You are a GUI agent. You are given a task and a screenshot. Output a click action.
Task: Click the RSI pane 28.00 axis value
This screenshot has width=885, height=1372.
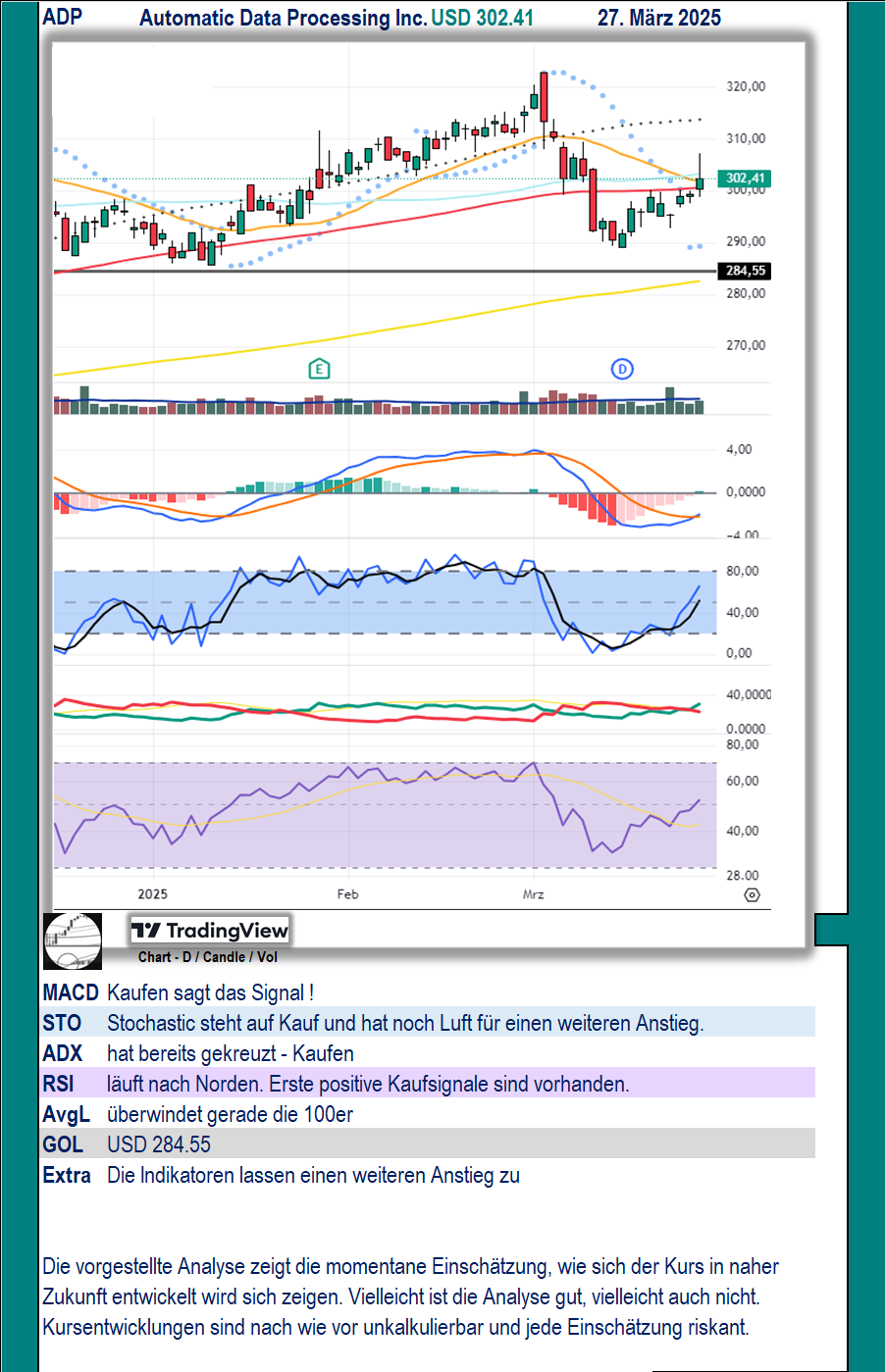[x=743, y=875]
